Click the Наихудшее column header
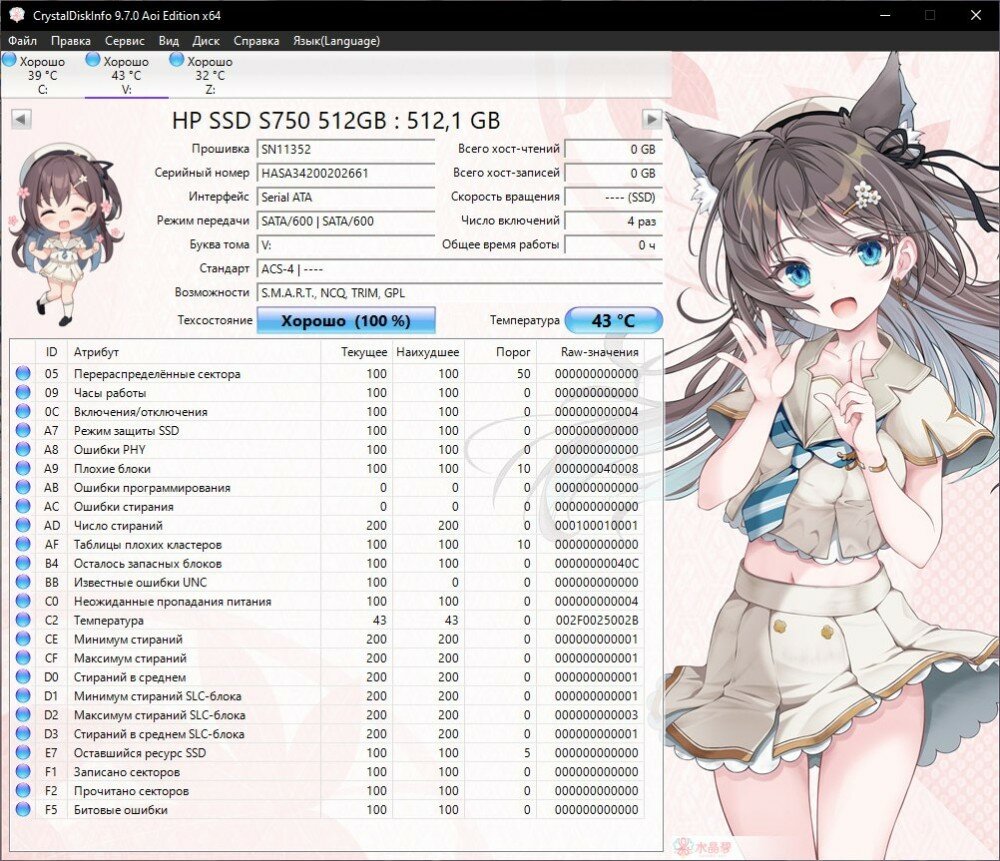This screenshot has height=861, width=1000. pos(428,352)
